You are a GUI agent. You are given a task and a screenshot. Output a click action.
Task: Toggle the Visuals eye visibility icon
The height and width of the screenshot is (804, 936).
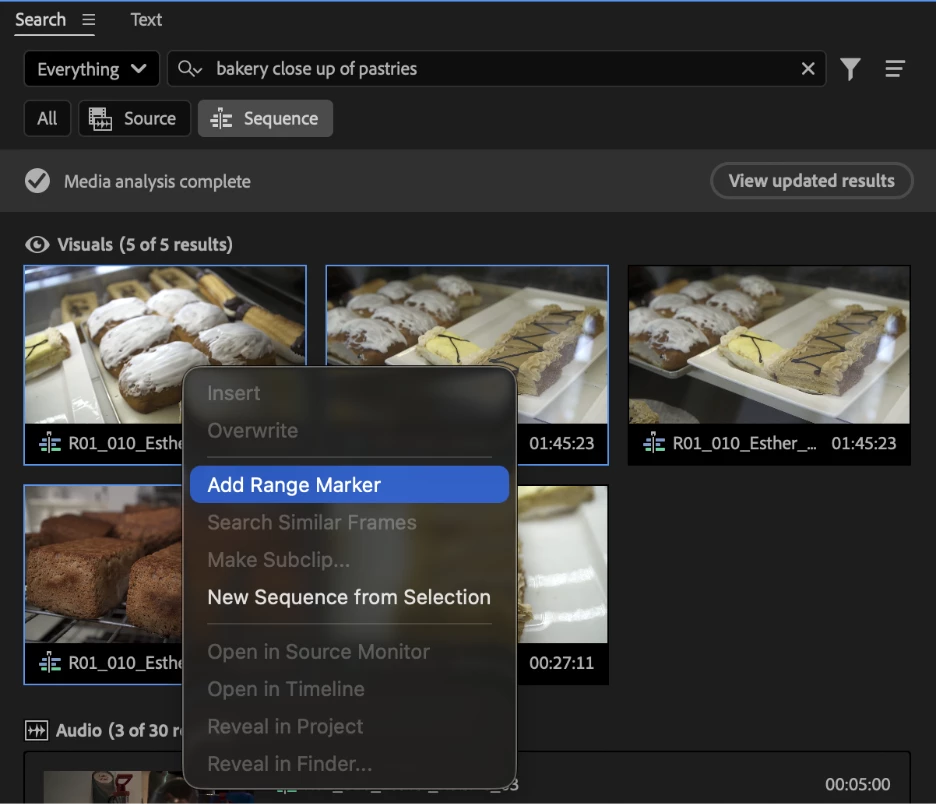click(x=37, y=244)
